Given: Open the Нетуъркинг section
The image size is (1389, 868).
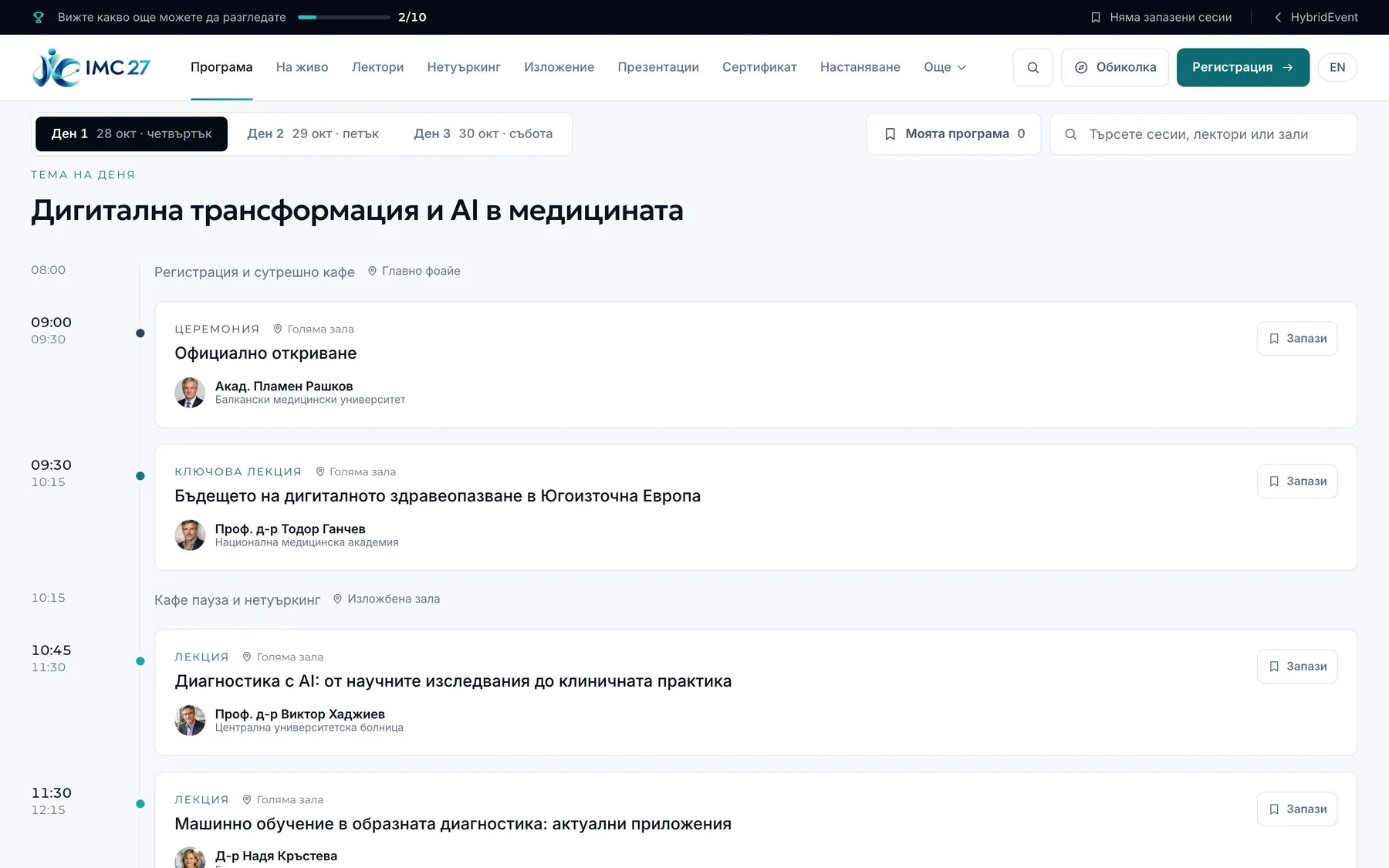Looking at the screenshot, I should point(464,67).
